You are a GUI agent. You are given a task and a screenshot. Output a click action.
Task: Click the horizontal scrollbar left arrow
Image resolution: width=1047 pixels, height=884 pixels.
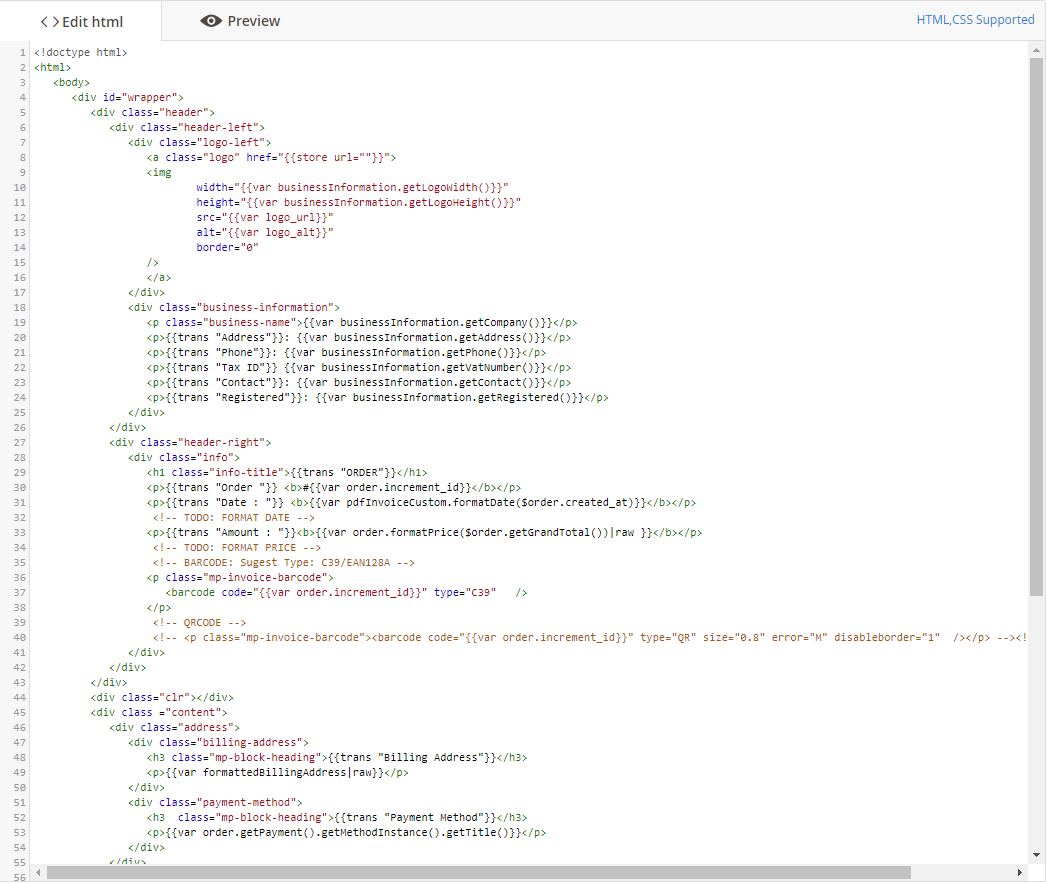coord(38,872)
